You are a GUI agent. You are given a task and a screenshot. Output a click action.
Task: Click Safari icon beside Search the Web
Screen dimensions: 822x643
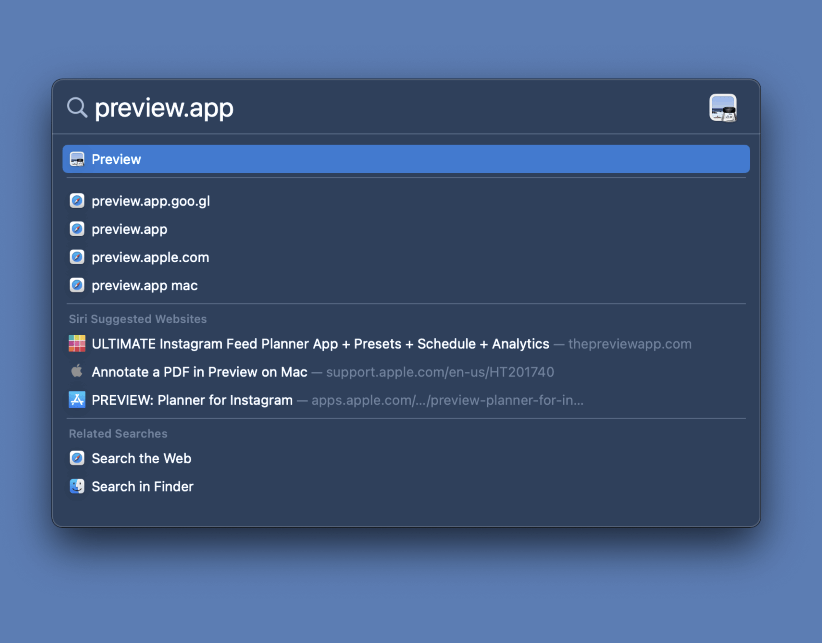77,458
